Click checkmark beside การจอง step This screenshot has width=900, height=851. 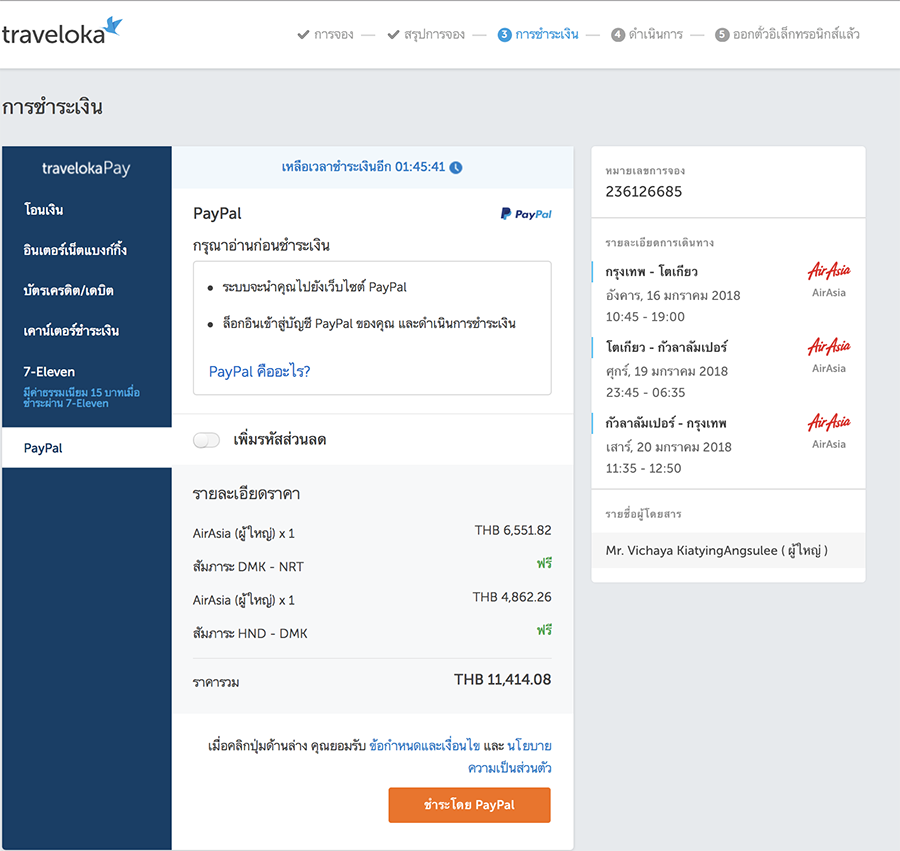point(303,34)
